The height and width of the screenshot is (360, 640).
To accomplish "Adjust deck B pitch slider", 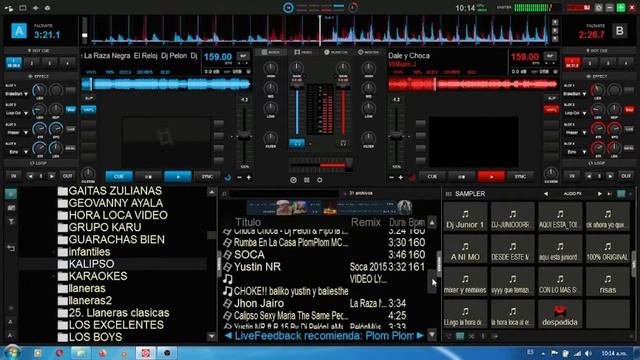I will tap(396, 136).
